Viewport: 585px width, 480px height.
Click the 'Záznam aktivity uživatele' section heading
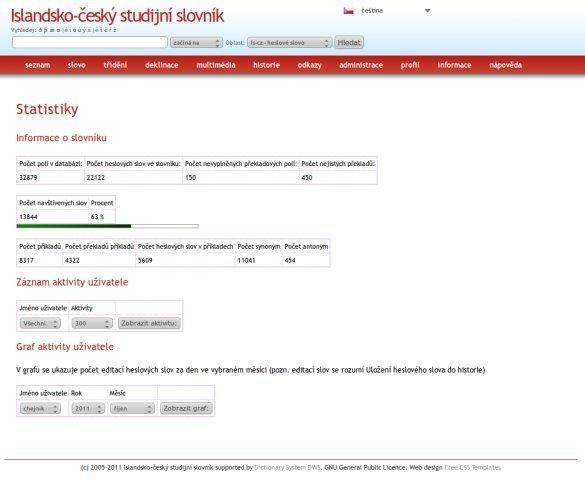click(x=72, y=282)
